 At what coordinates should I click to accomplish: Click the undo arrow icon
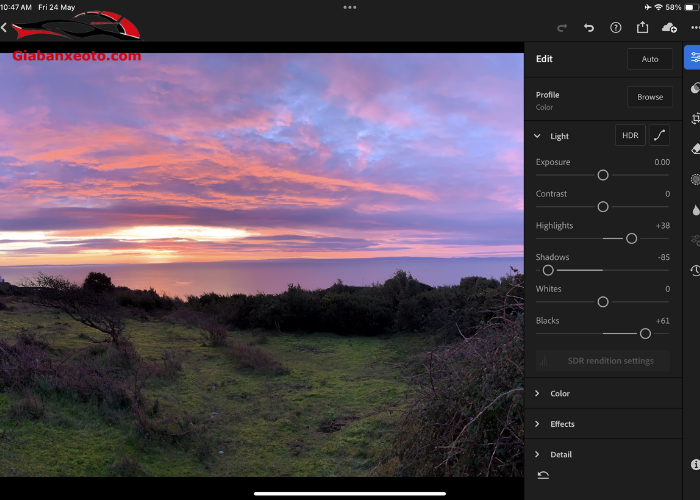(x=589, y=28)
